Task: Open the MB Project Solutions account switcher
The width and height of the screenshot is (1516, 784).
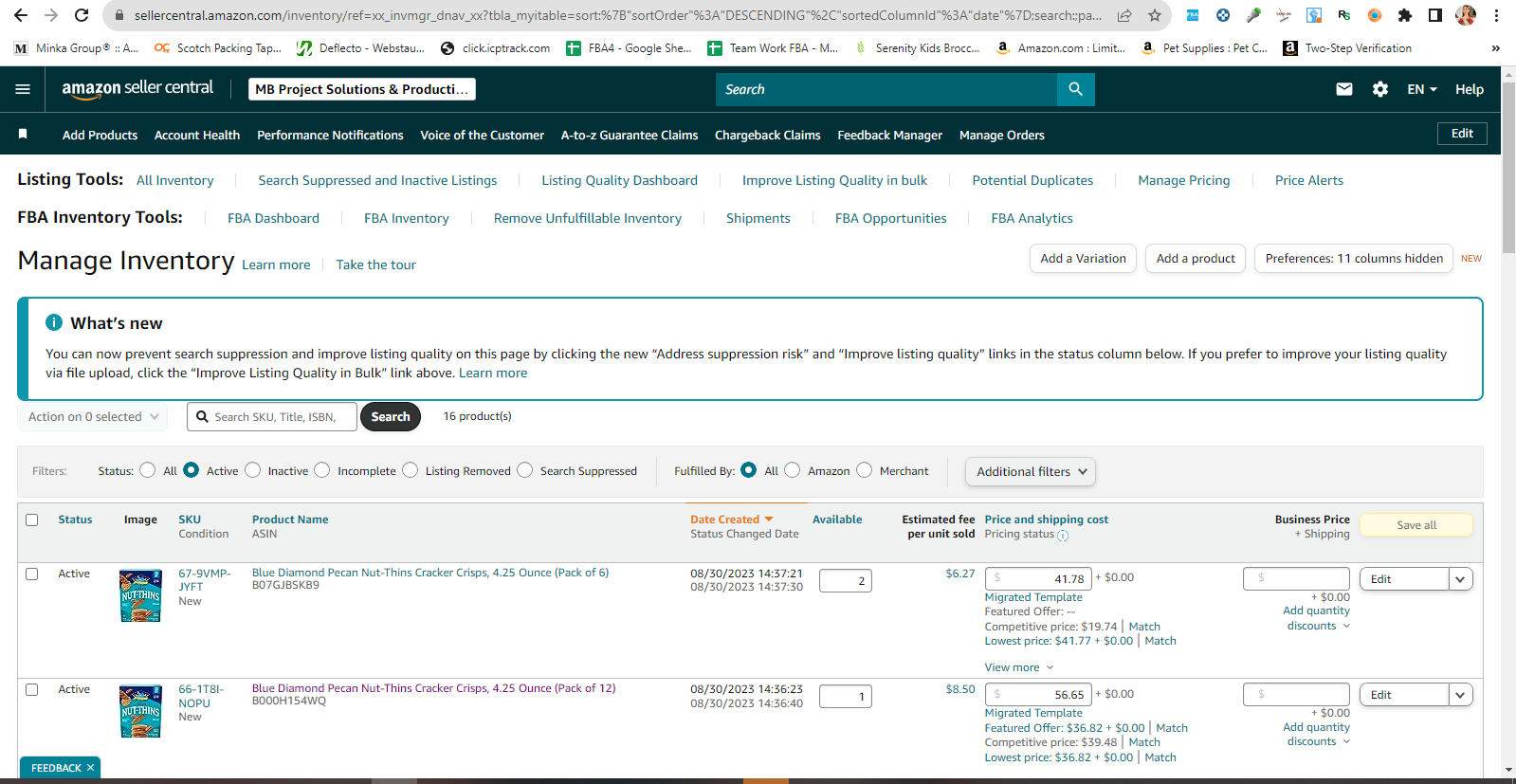Action: (x=362, y=89)
